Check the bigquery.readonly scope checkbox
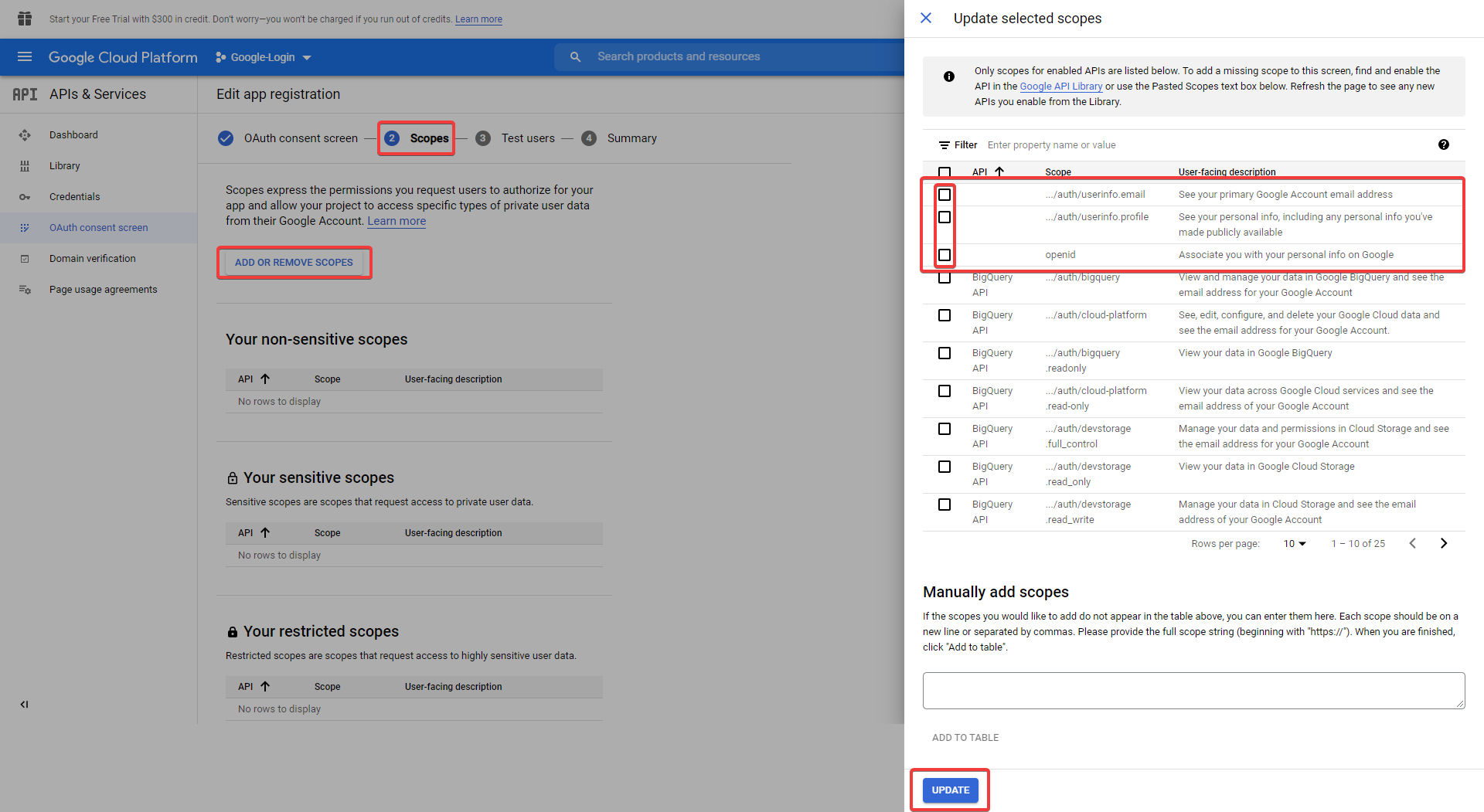This screenshot has width=1484, height=812. click(945, 353)
